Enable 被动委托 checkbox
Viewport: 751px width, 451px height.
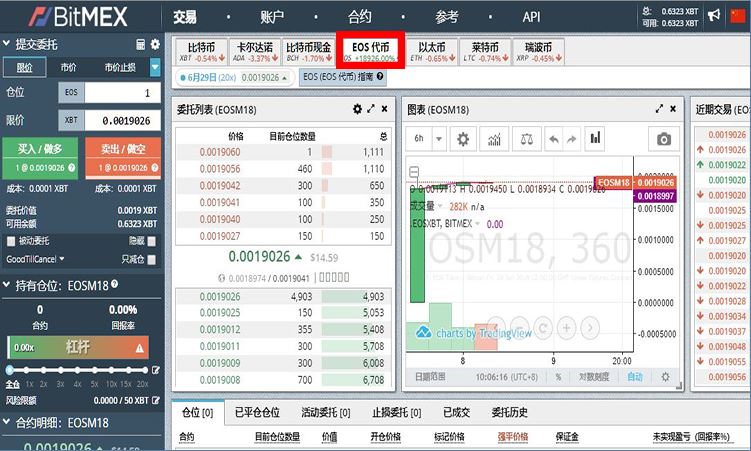11,241
